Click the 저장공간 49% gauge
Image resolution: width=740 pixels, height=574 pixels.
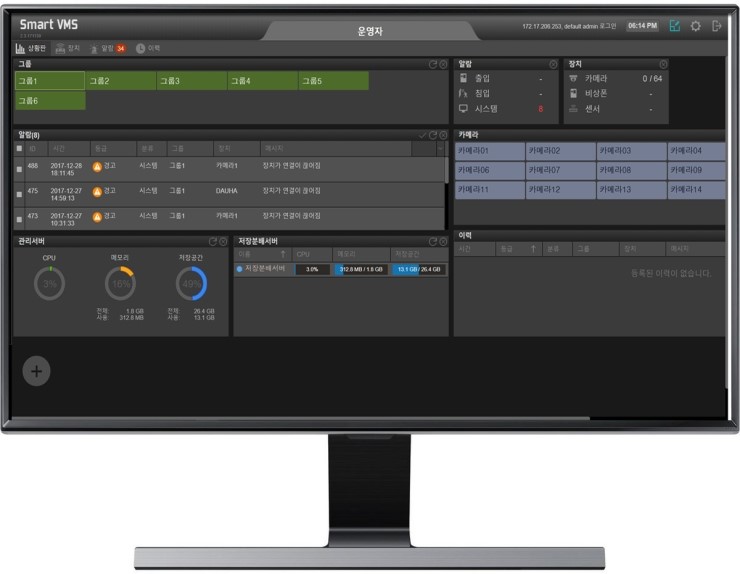191,283
